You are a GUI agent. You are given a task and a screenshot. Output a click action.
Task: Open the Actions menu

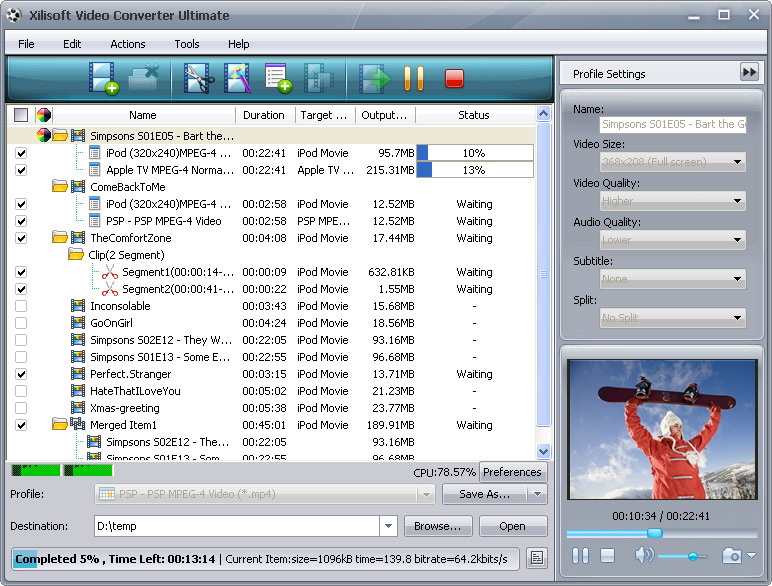pyautogui.click(x=127, y=44)
